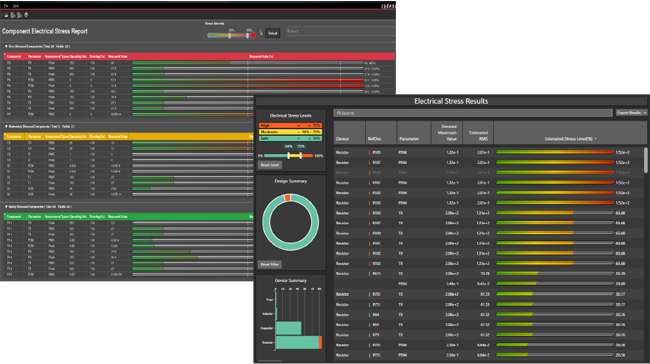
Task: Click the open folder icon in top toolbar
Action: [x=6, y=15]
